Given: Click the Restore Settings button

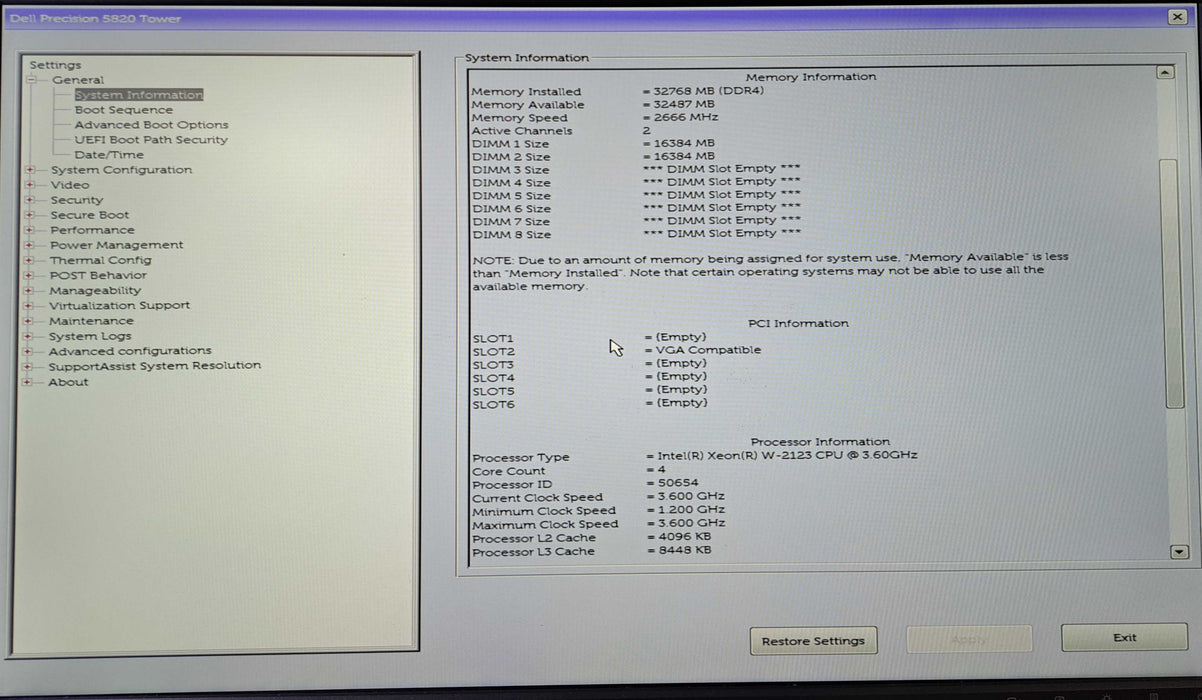Looking at the screenshot, I should click(813, 640).
